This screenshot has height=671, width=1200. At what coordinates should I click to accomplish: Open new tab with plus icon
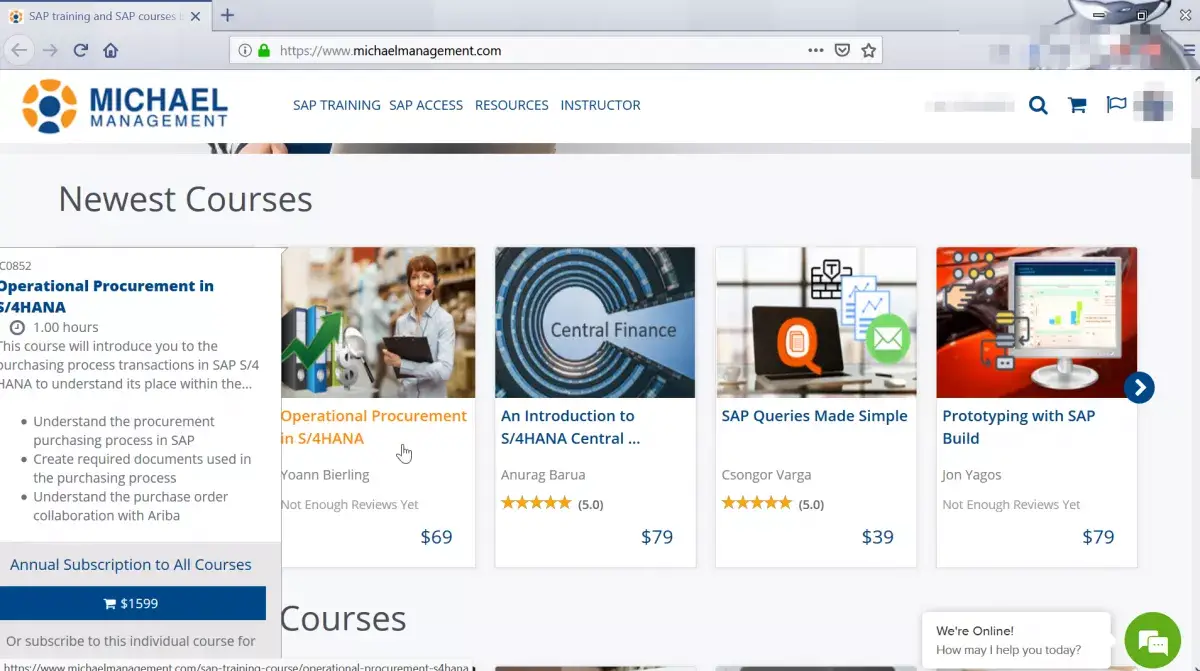(x=227, y=15)
